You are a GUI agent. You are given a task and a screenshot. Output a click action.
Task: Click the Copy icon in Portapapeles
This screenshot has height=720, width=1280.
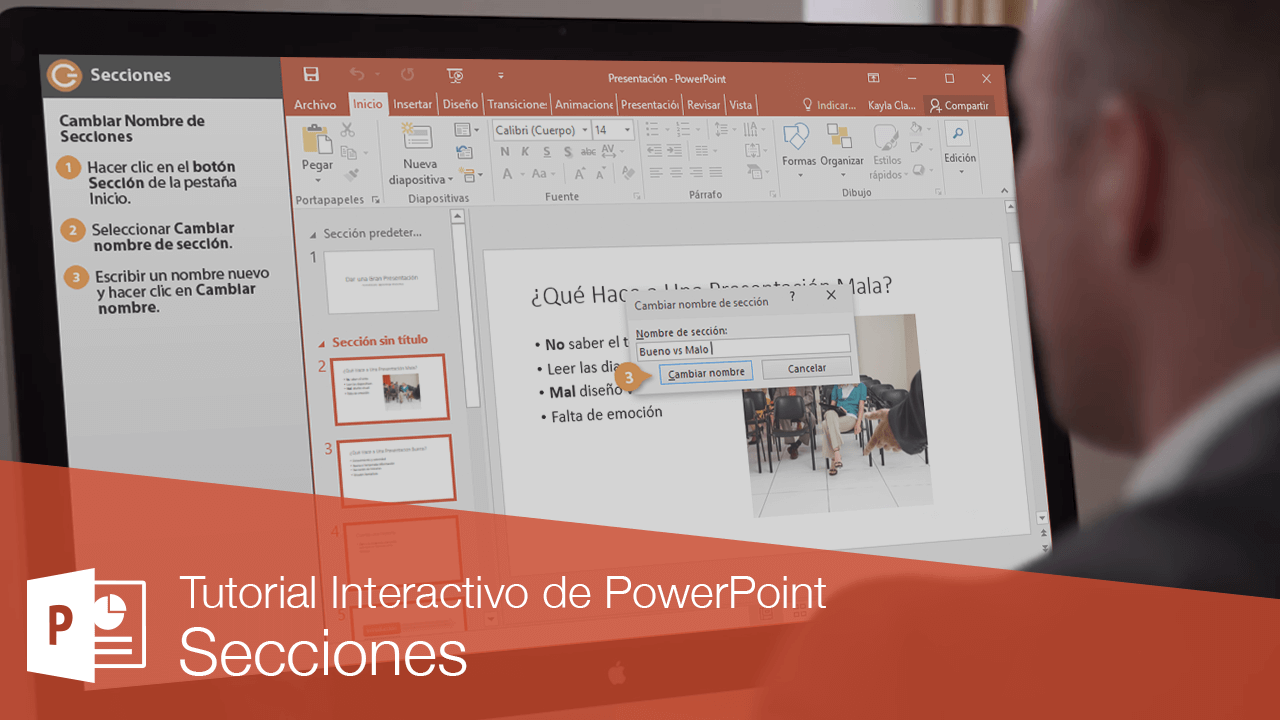(x=349, y=153)
